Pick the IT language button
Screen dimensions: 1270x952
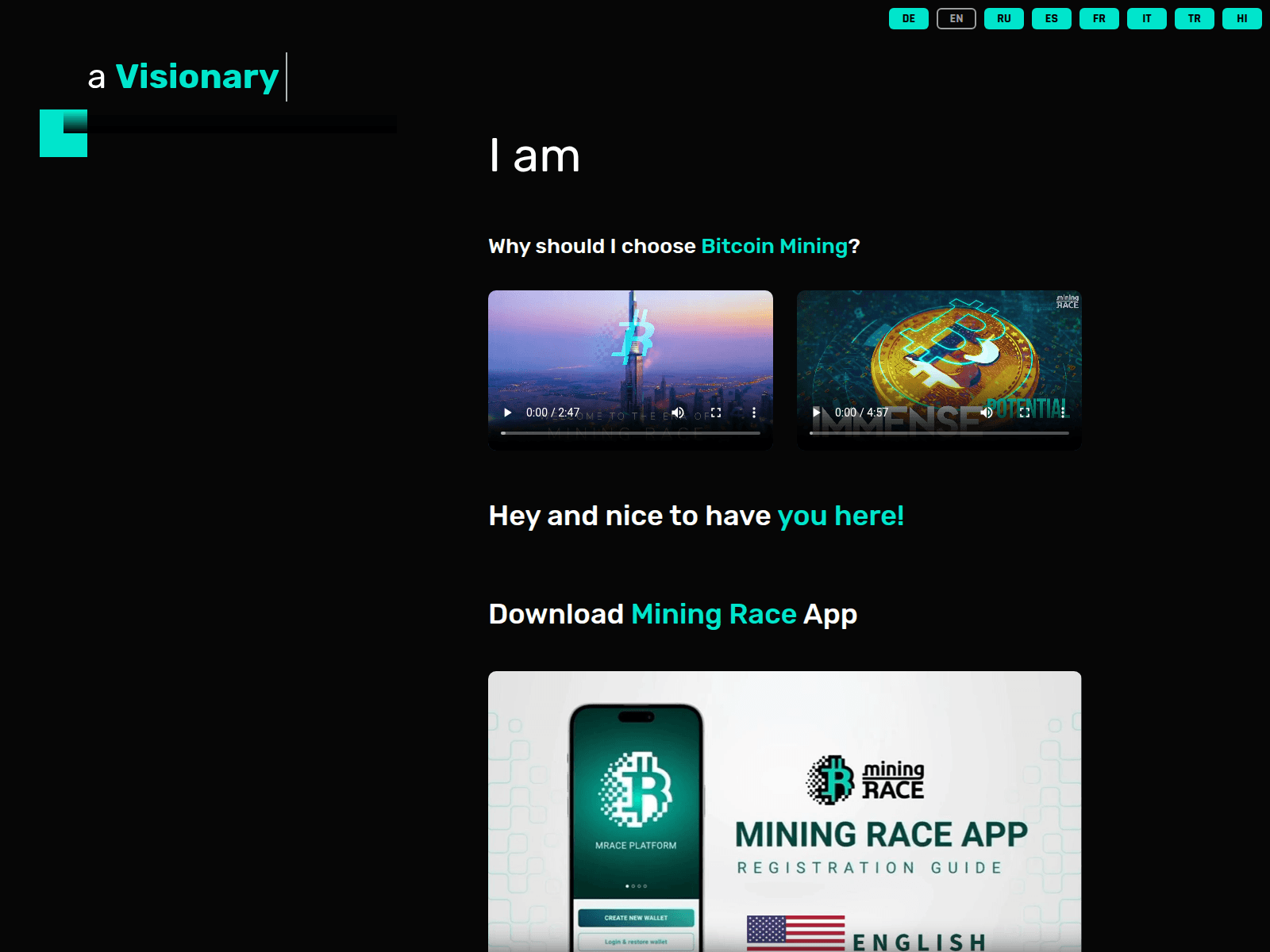[x=1147, y=18]
